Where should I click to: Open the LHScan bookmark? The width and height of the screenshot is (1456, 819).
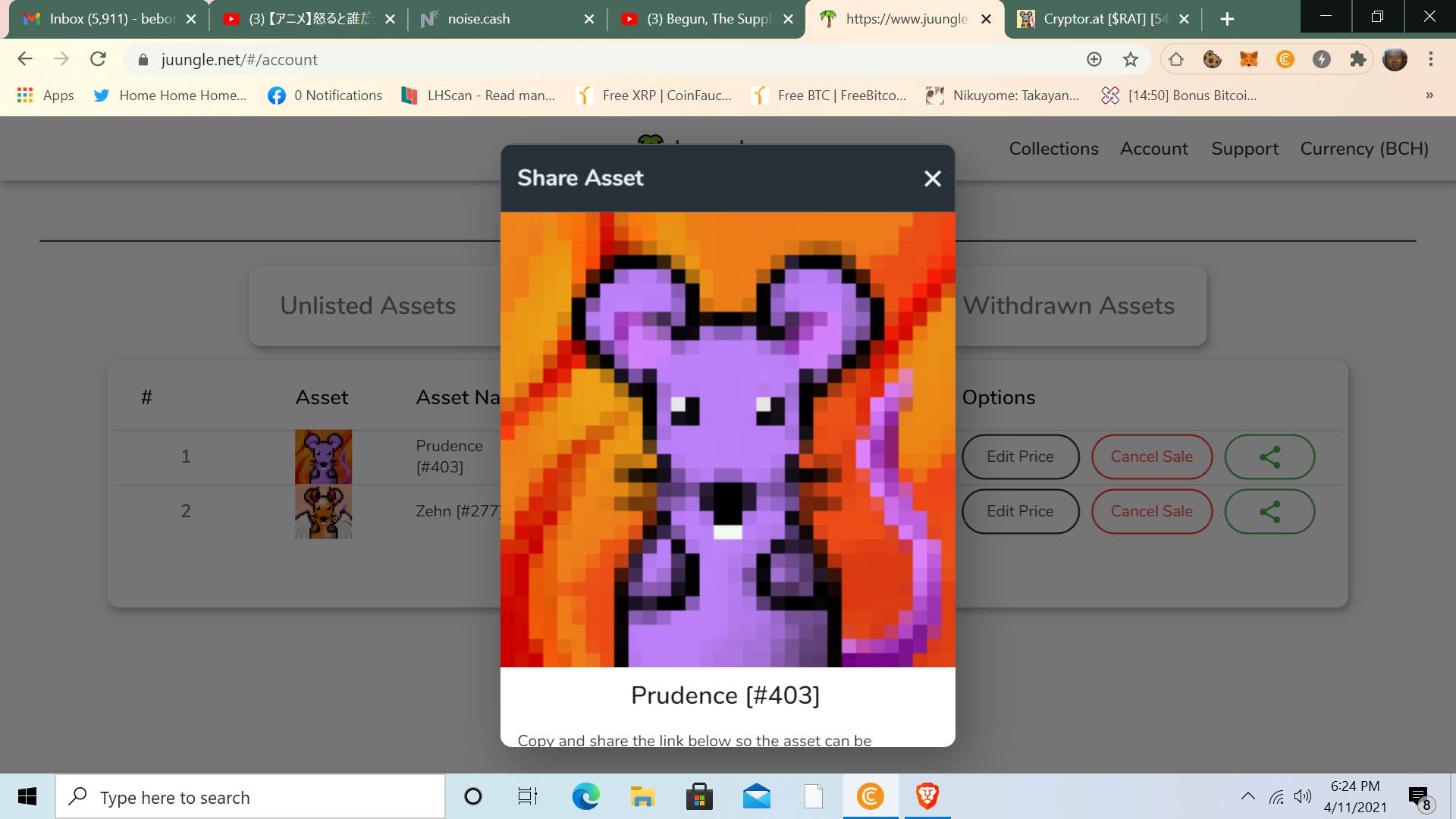click(x=478, y=96)
